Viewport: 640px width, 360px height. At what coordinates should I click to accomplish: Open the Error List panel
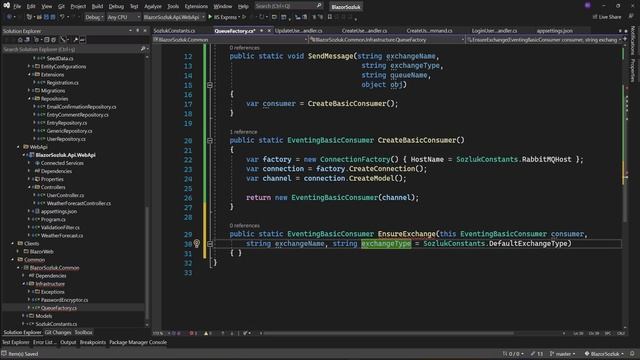click(44, 342)
